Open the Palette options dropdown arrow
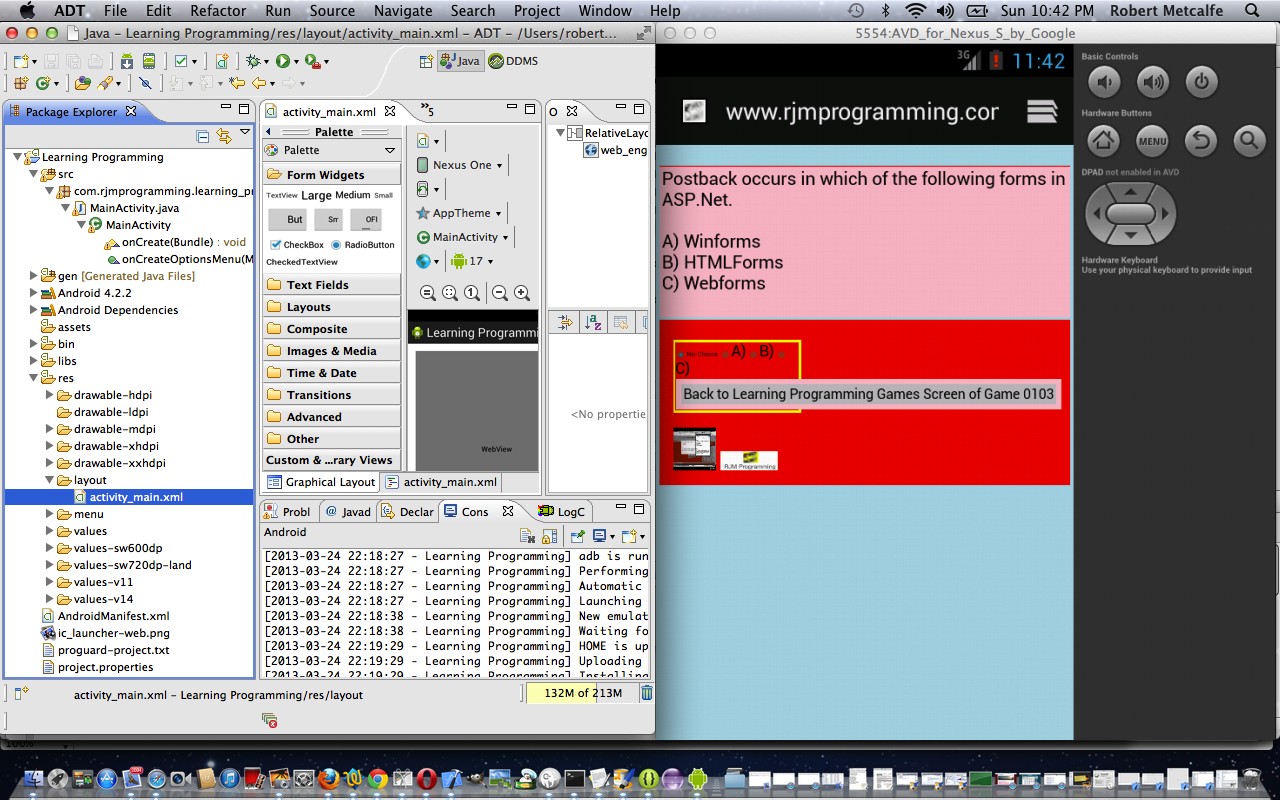Viewport: 1280px width, 800px height. pyautogui.click(x=390, y=150)
